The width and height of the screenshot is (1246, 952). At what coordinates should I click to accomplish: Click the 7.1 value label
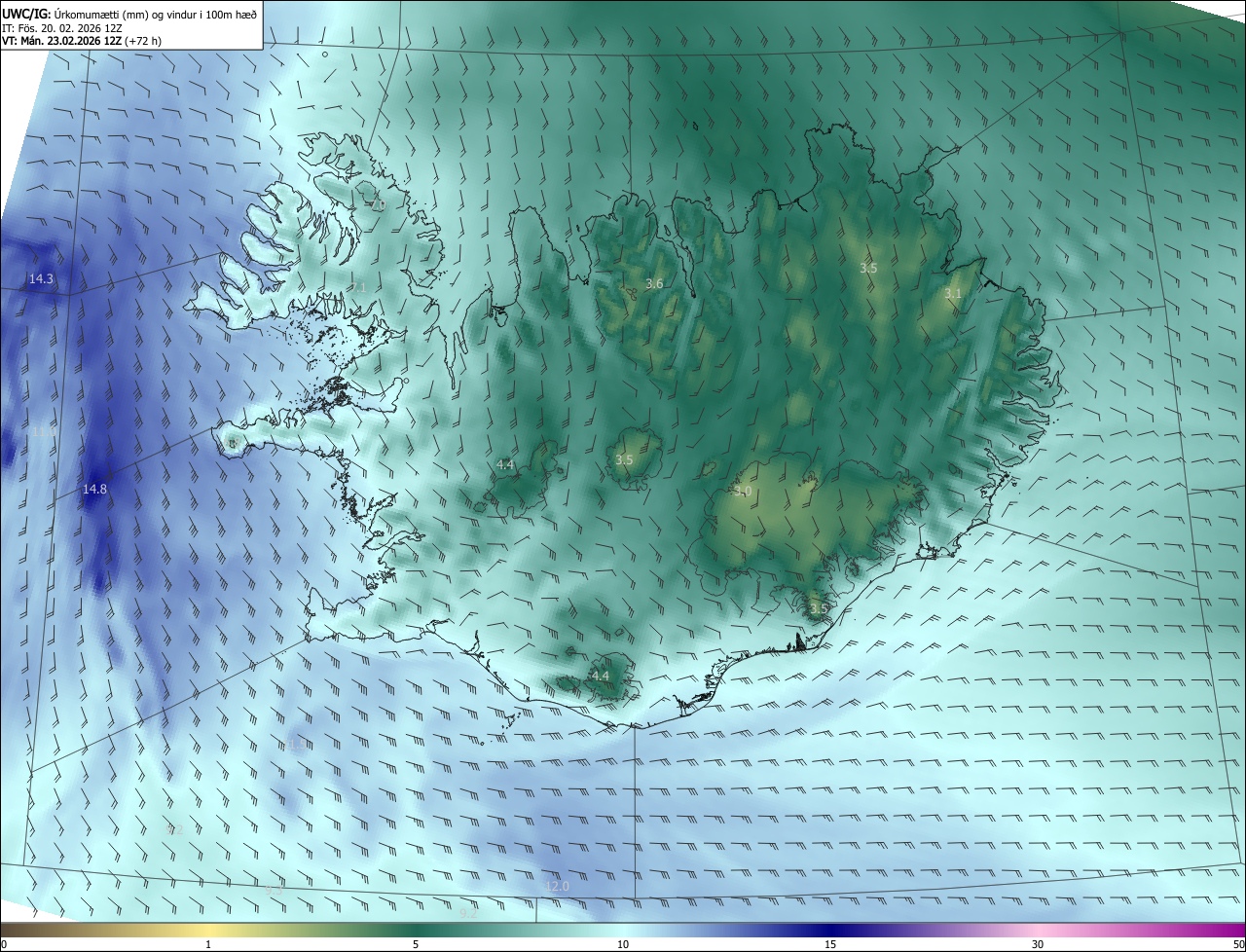coord(358,288)
